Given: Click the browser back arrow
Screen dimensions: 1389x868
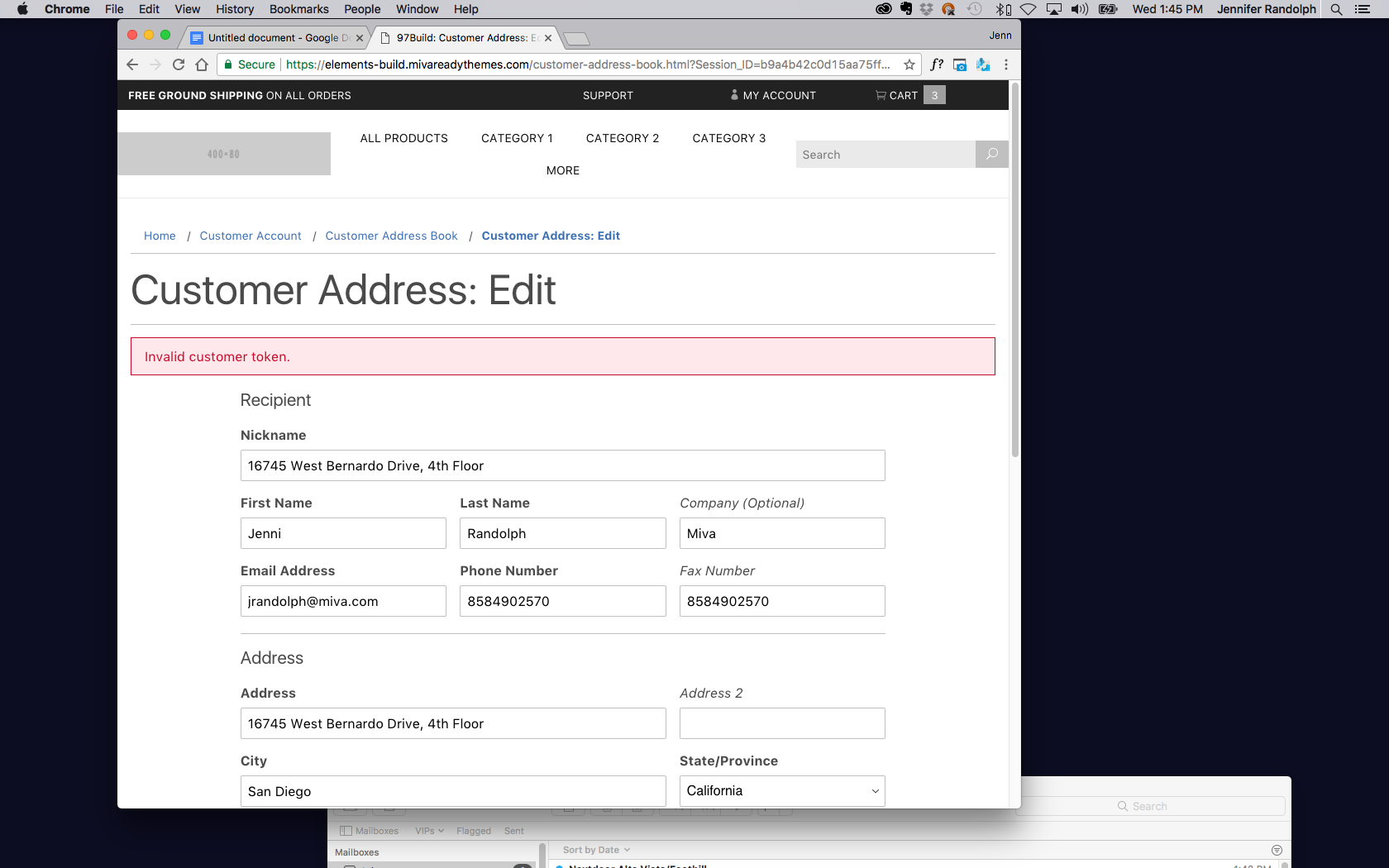Looking at the screenshot, I should coord(132,64).
